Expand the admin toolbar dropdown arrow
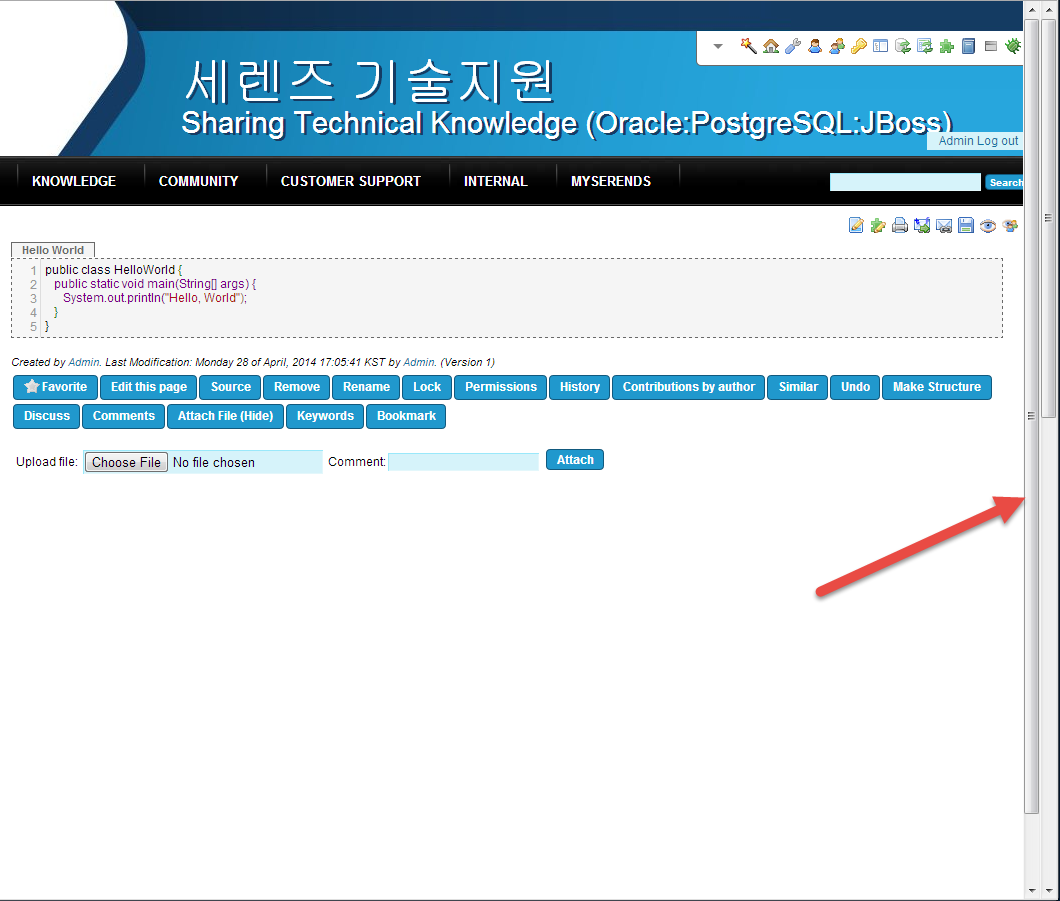This screenshot has height=901, width=1060. [x=718, y=46]
